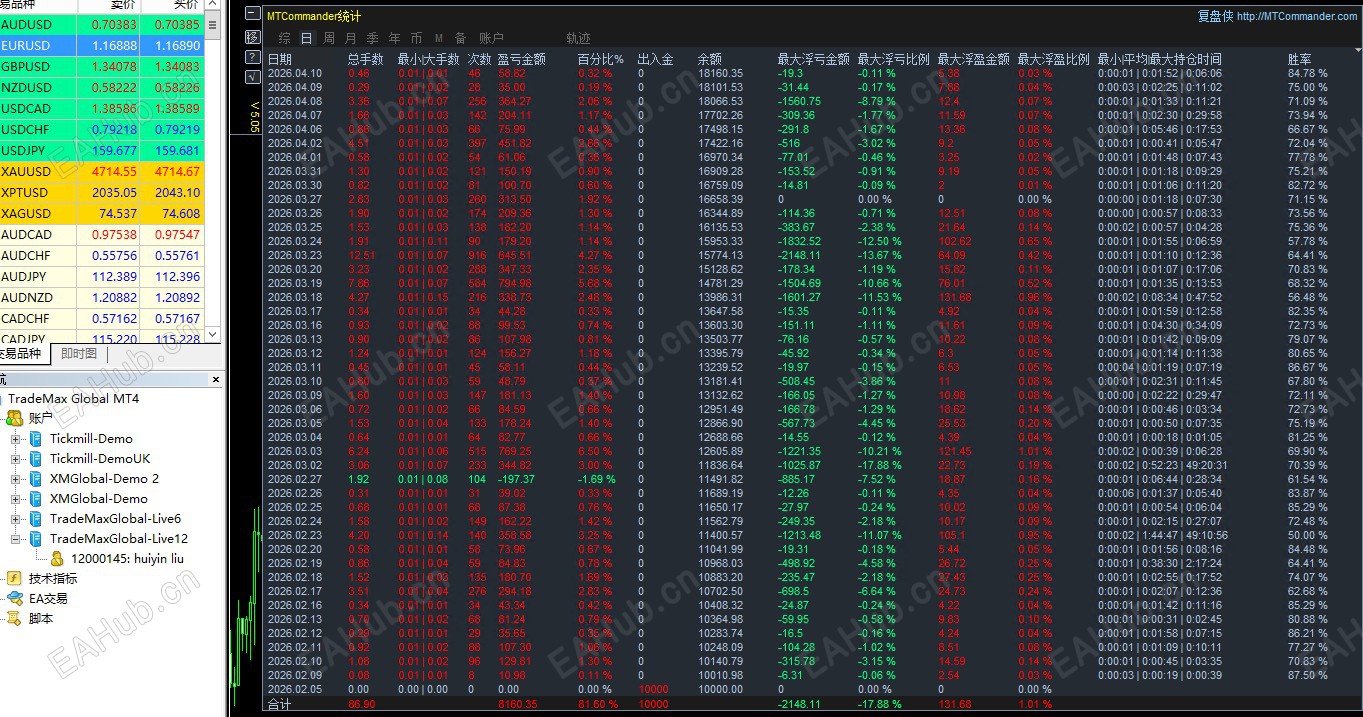The width and height of the screenshot is (1363, 717).
Task: Close the navigator panel with X
Action: 216,379
